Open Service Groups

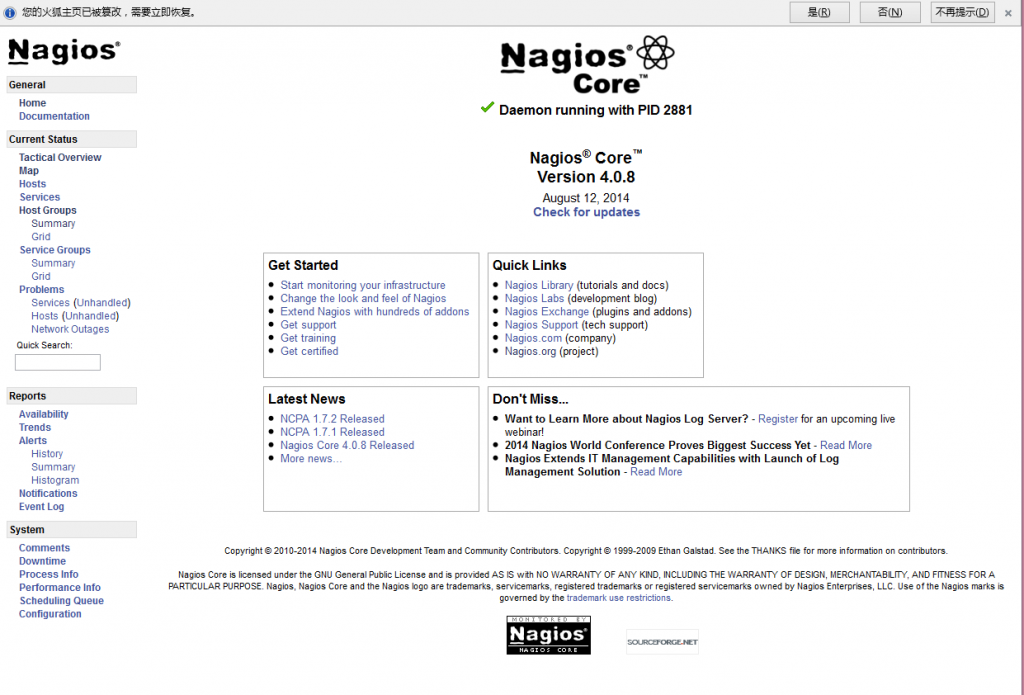coord(55,250)
